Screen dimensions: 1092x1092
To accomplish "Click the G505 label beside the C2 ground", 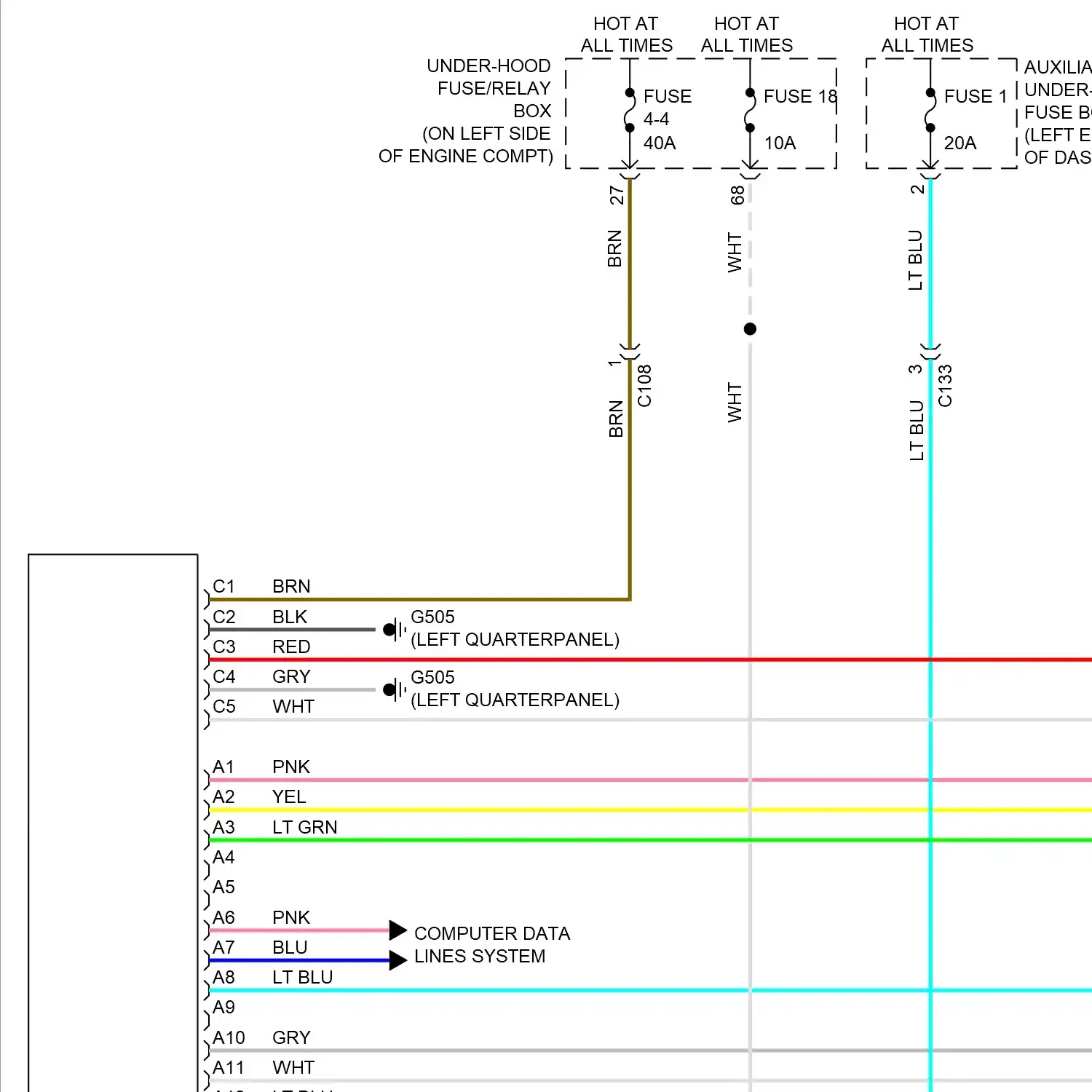I will click(432, 617).
